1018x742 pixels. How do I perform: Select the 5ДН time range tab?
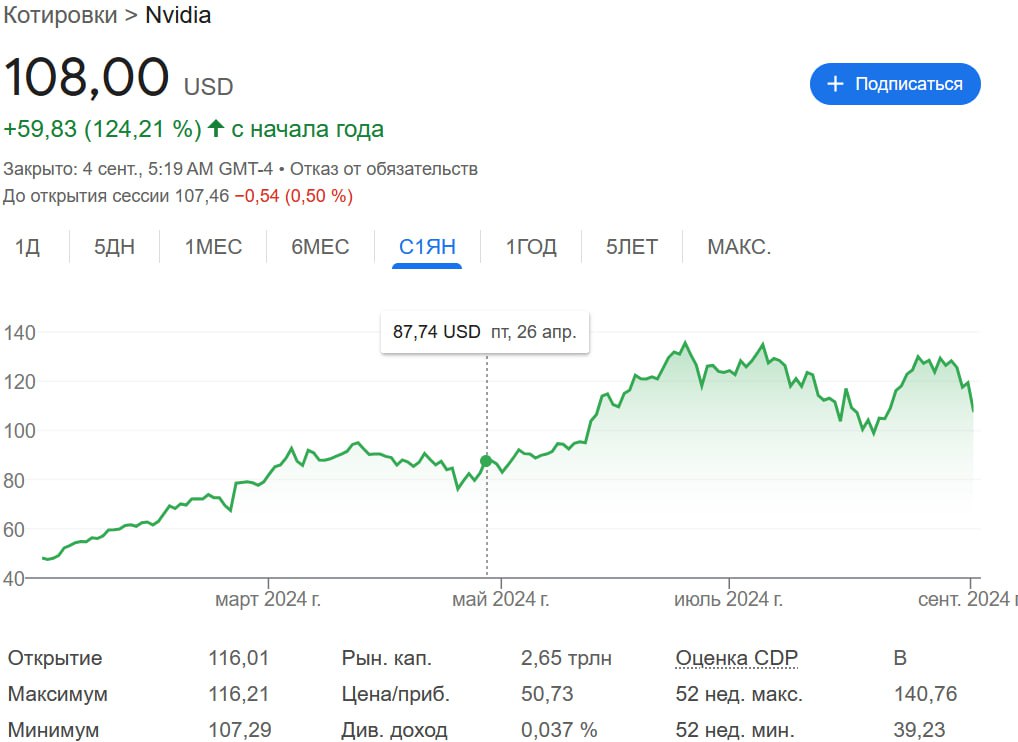pyautogui.click(x=114, y=247)
